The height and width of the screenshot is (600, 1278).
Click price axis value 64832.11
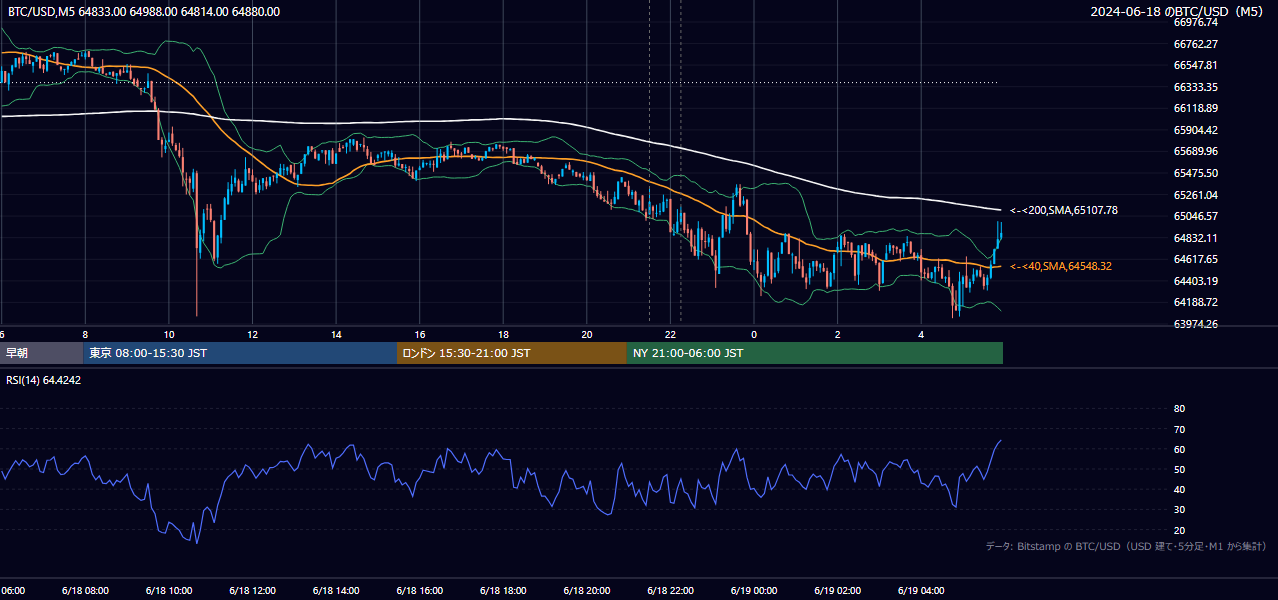tap(1196, 238)
